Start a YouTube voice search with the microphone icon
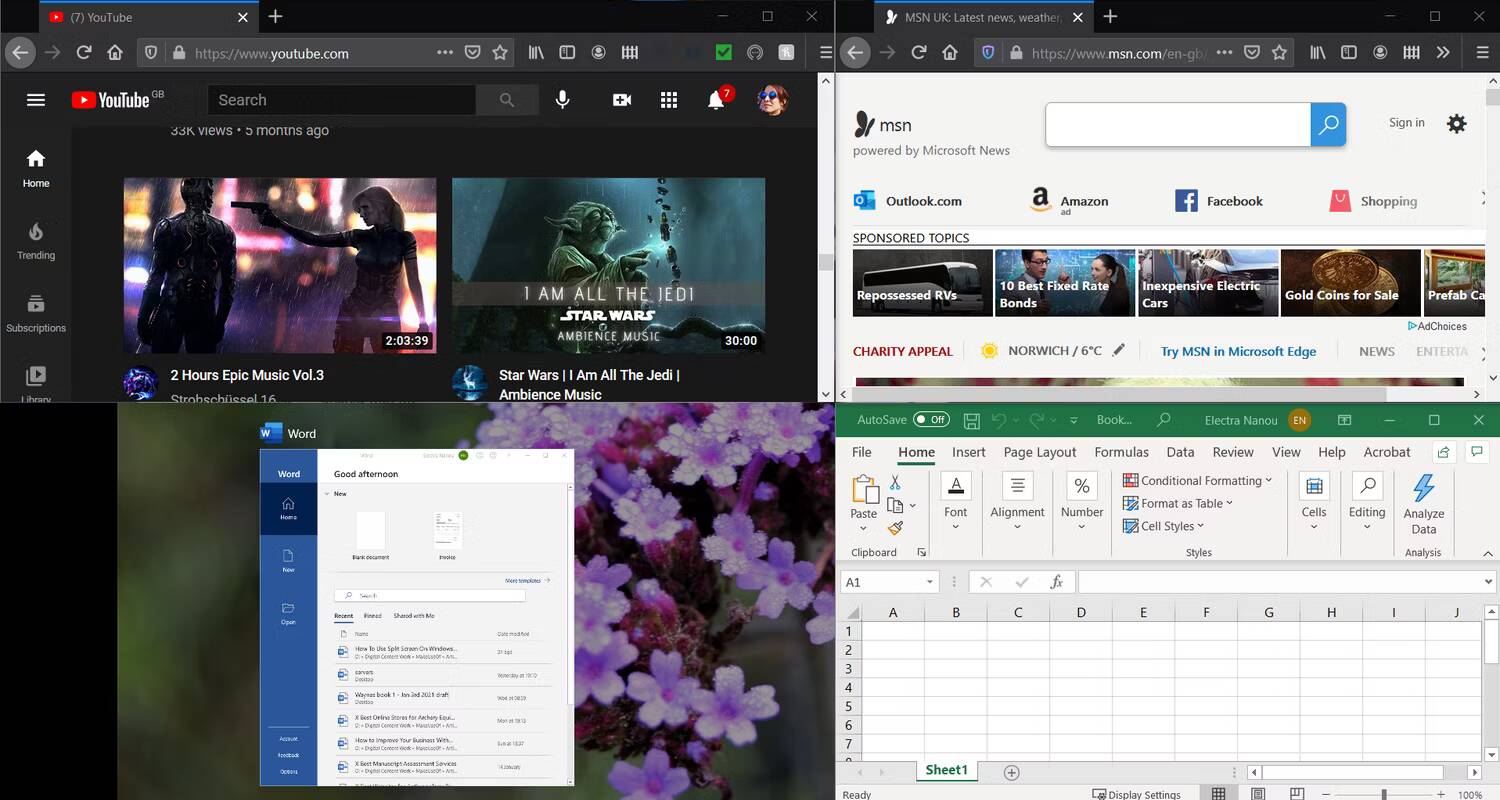Image resolution: width=1500 pixels, height=800 pixels. click(562, 99)
